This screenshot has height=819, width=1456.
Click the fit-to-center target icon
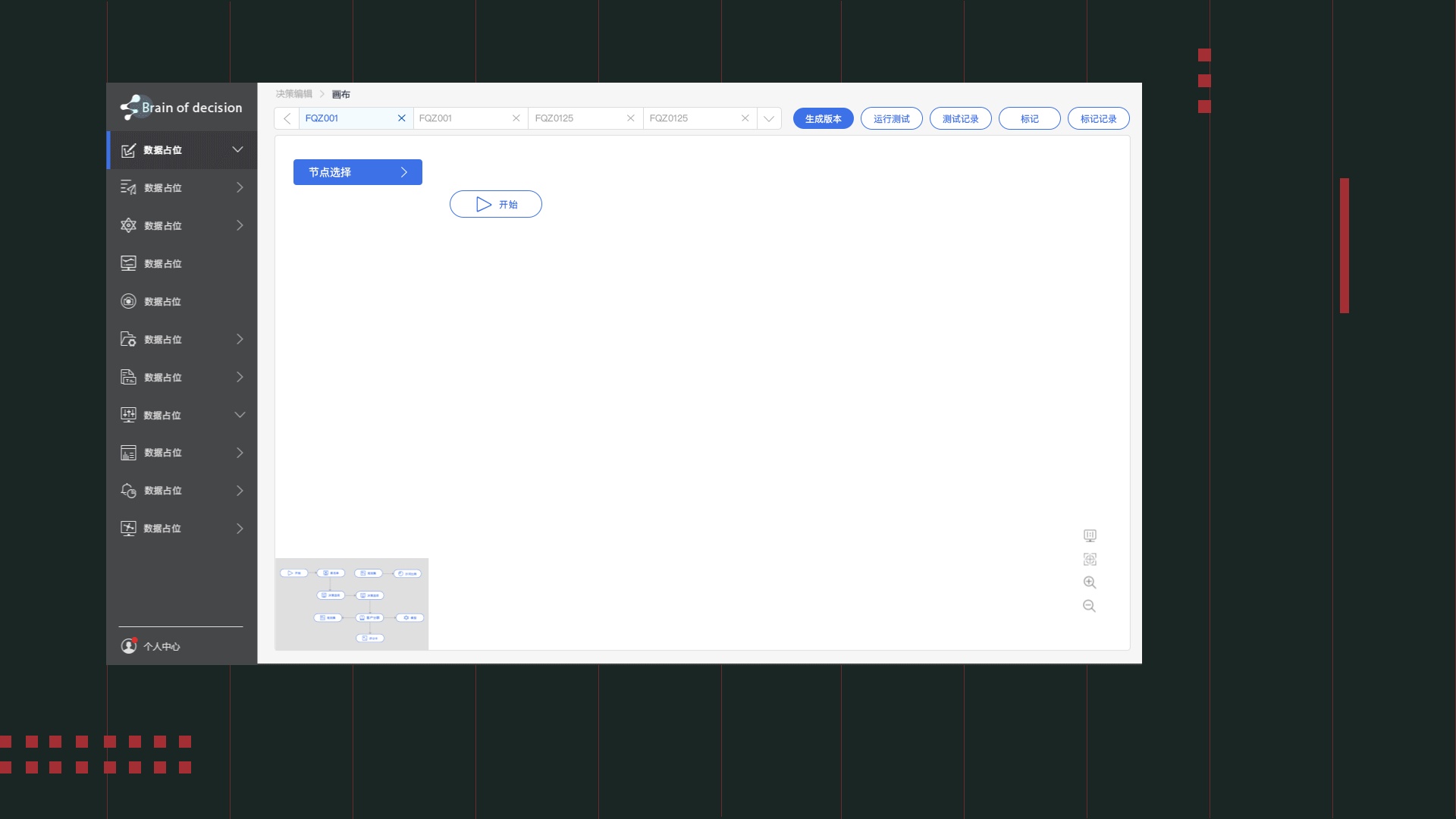coord(1090,559)
